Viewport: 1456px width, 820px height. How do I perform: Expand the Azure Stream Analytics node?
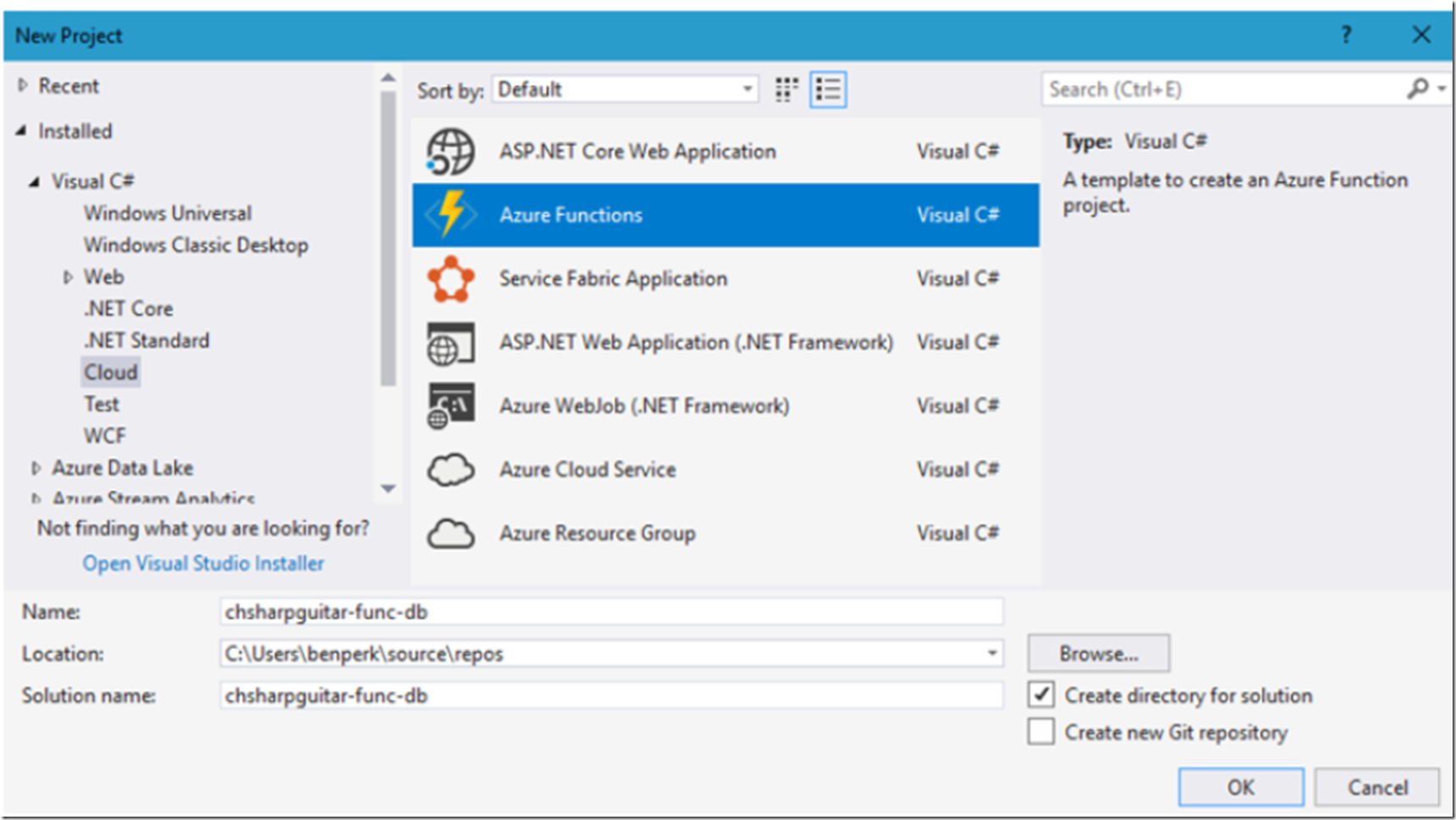(36, 498)
